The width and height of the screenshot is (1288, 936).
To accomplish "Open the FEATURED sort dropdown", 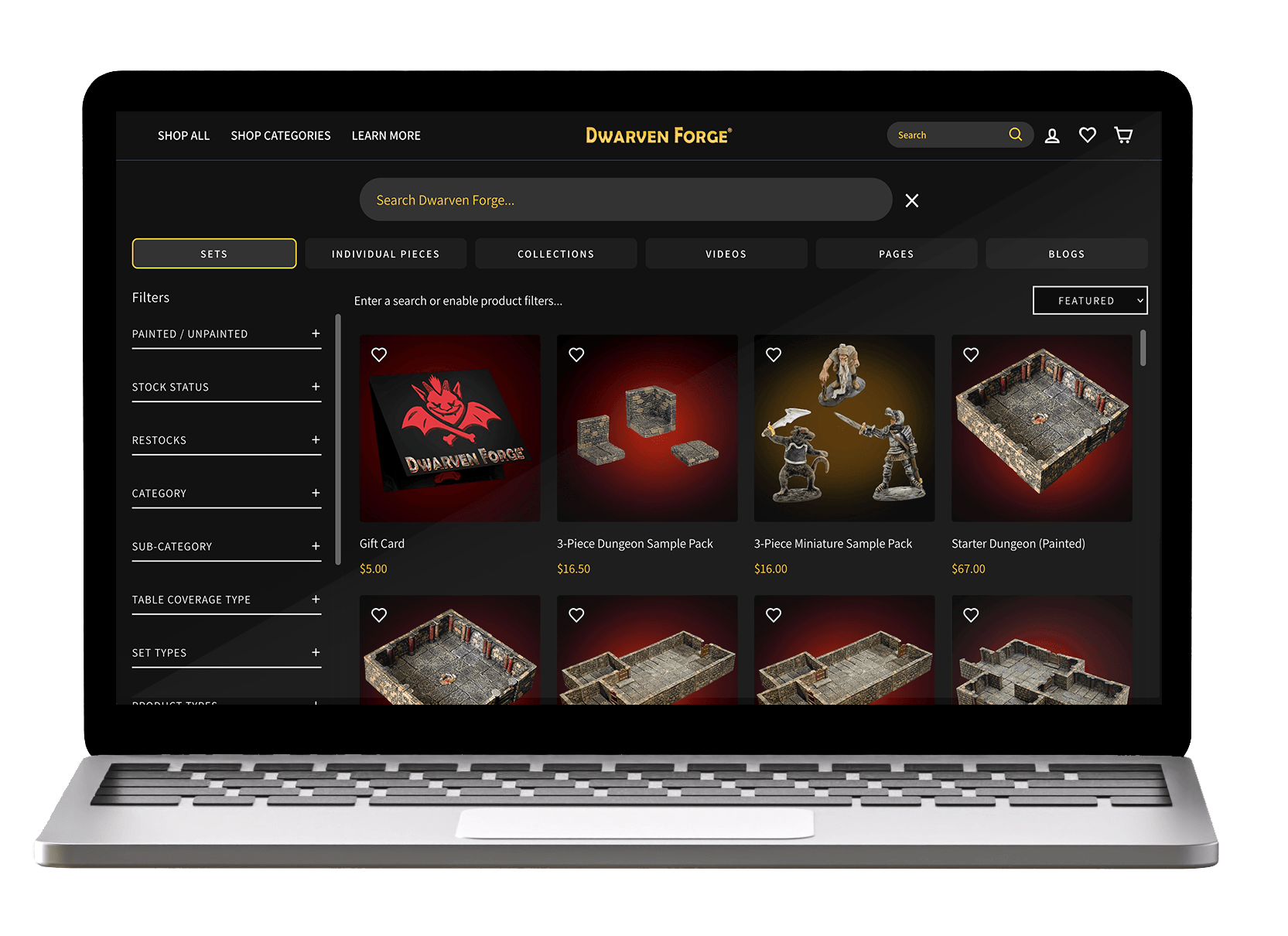I will tap(1090, 300).
